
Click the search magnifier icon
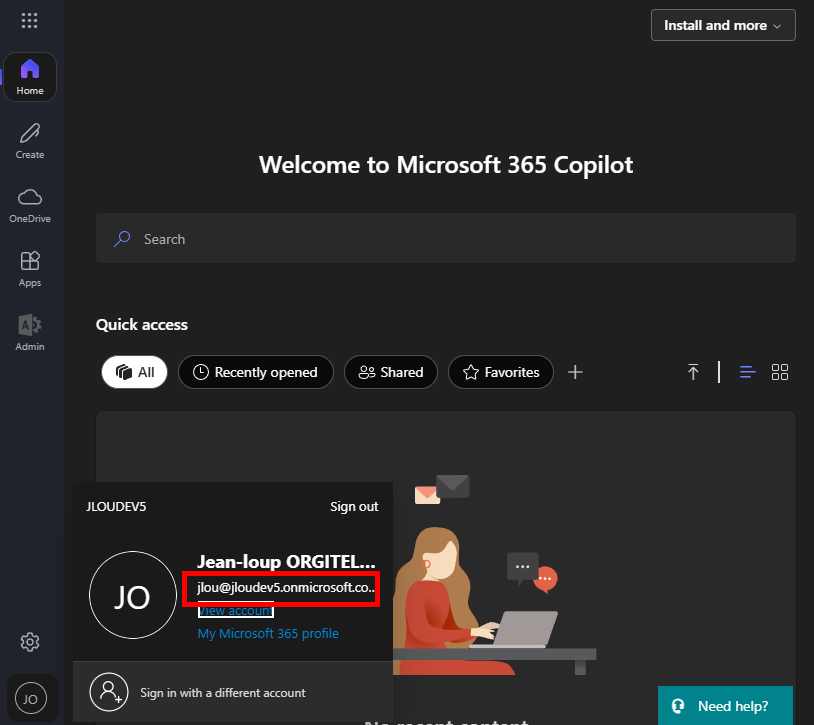pos(122,239)
